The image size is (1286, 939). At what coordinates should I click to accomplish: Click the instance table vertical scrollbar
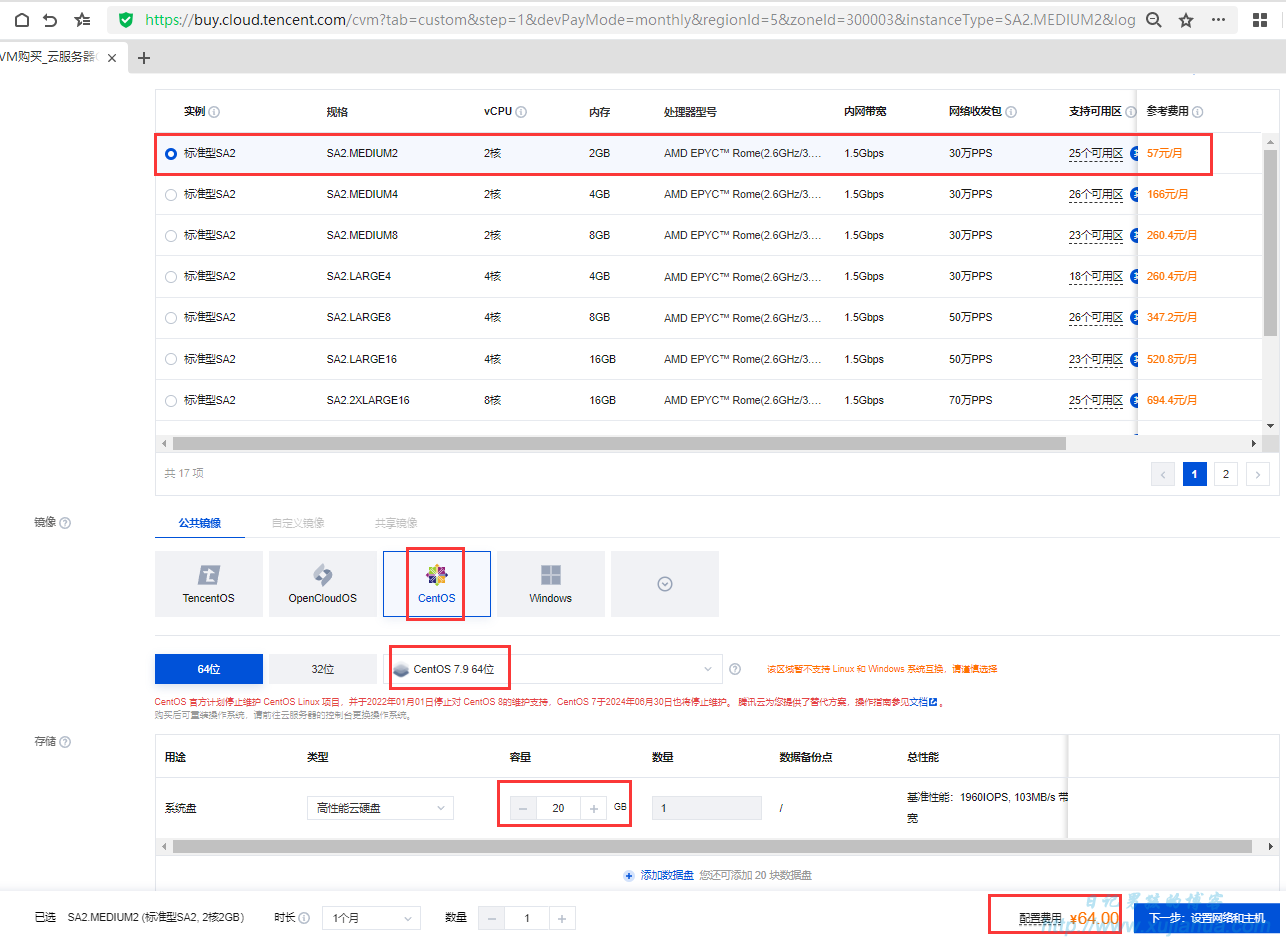1270,243
